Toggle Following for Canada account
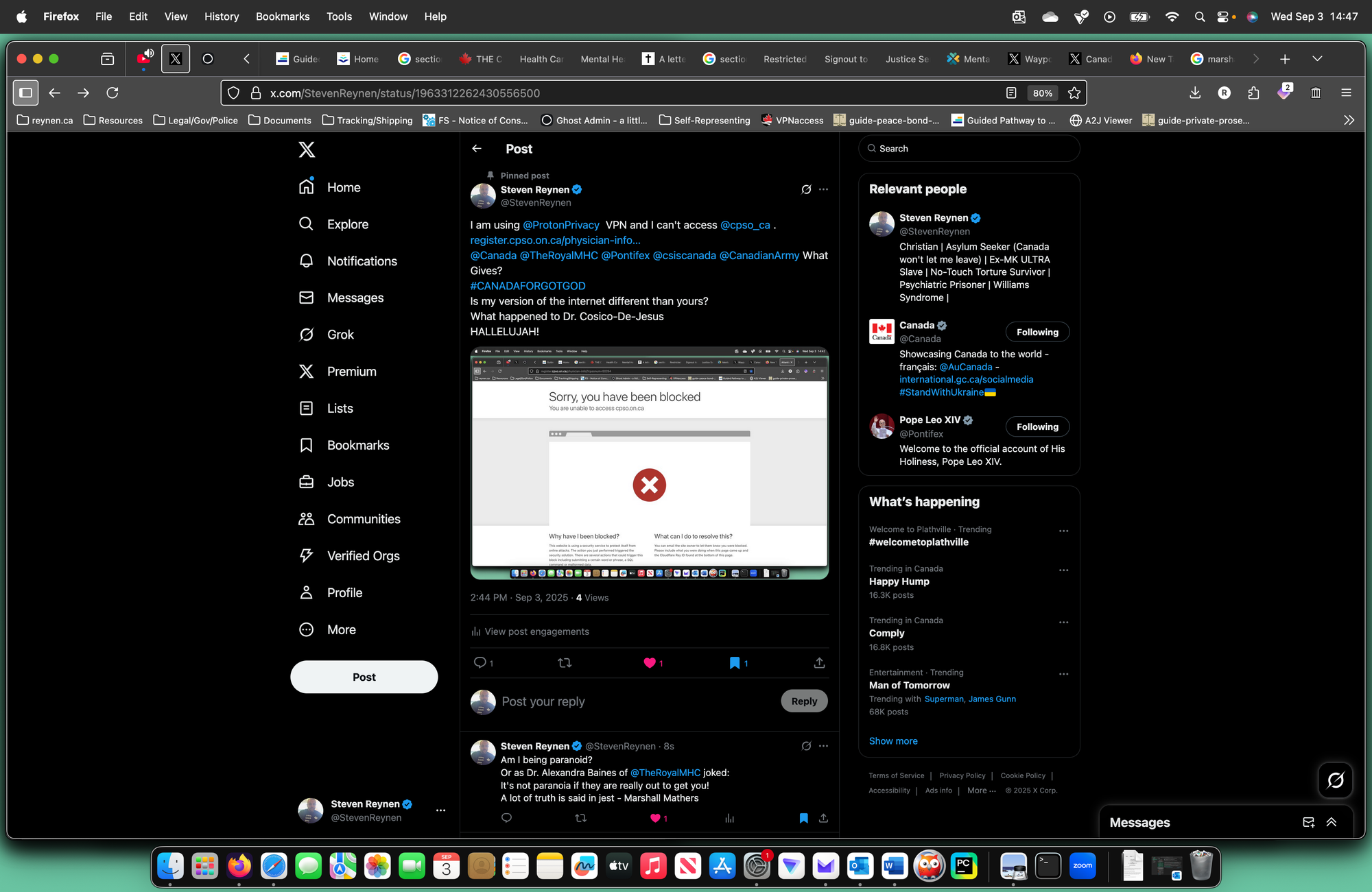Screen dimensions: 1372x892 [x=1037, y=332]
